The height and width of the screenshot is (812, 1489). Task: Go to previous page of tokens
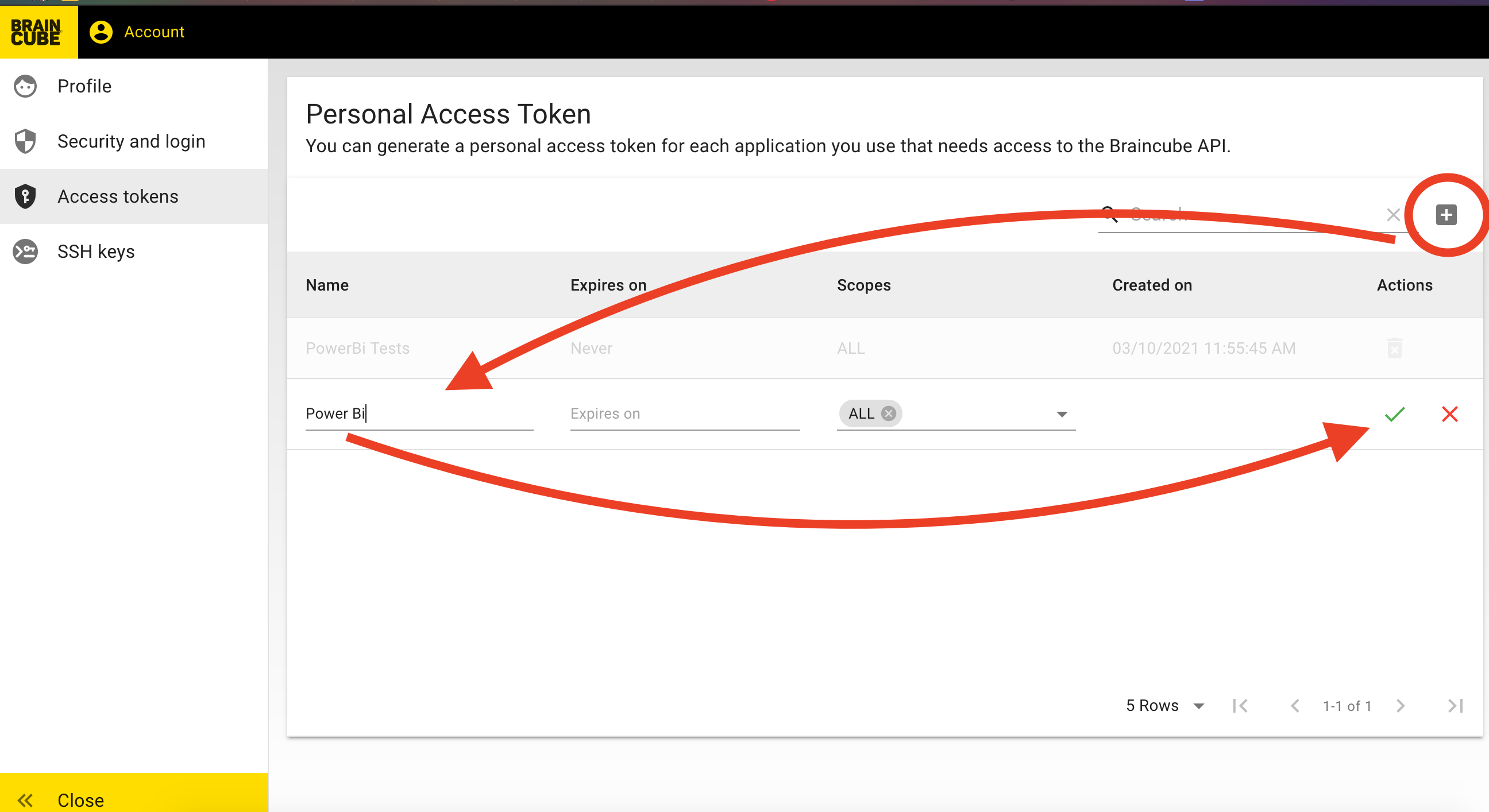point(1295,705)
